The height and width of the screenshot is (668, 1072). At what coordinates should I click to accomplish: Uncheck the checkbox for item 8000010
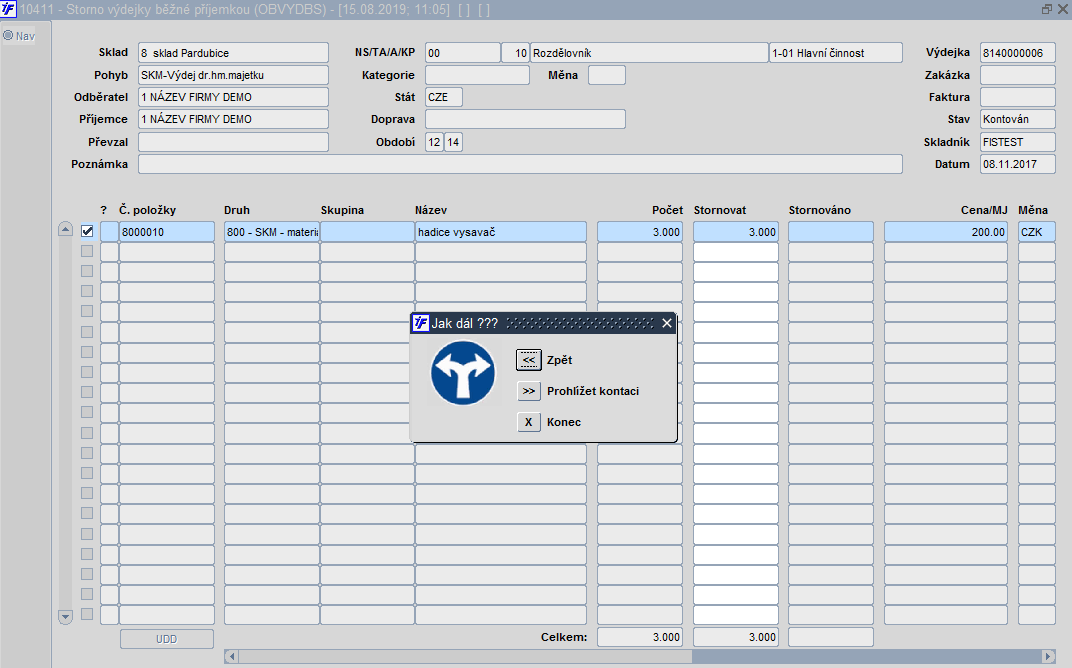coord(87,231)
